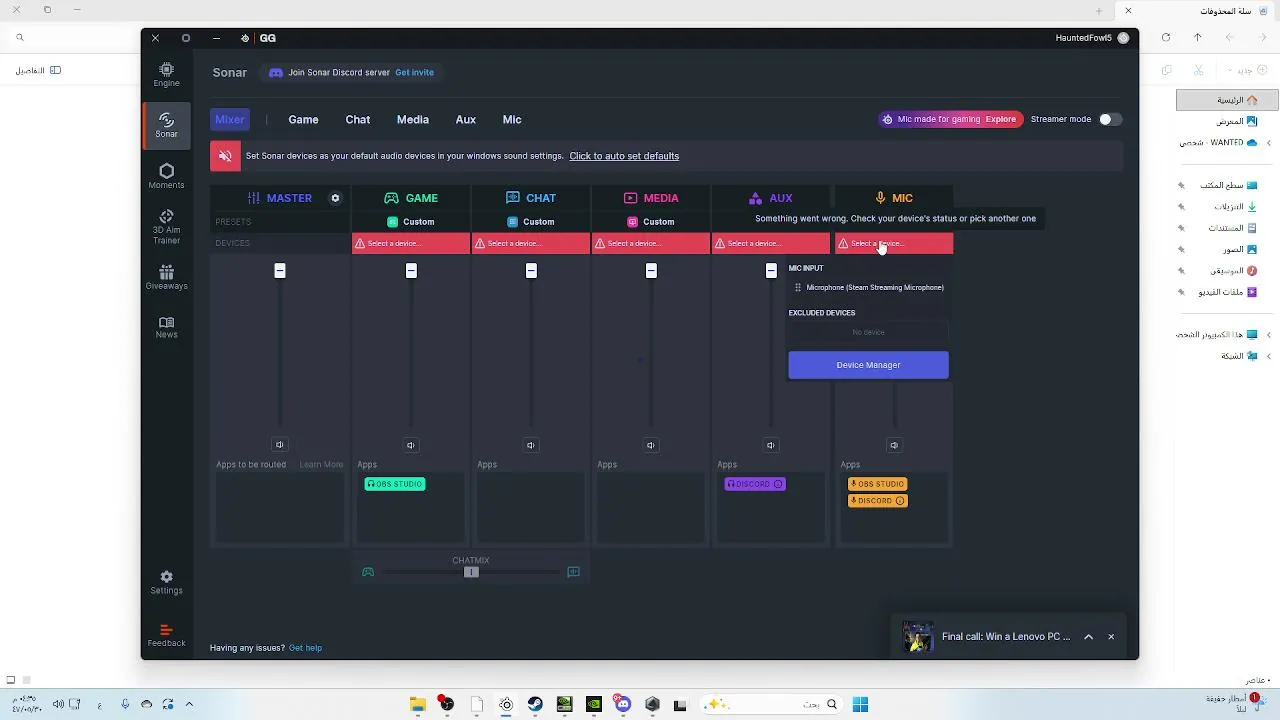Screen dimensions: 1280x720
Task: Mute the Media channel speaker icon
Action: (651, 445)
